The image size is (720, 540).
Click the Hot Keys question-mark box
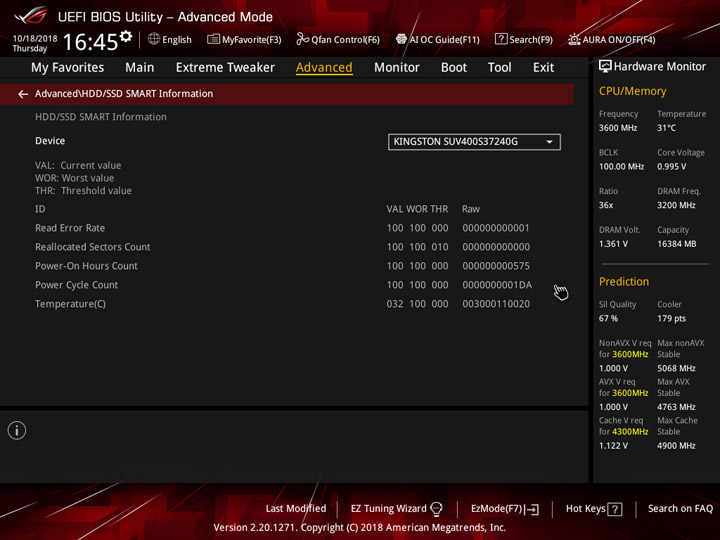(614, 509)
